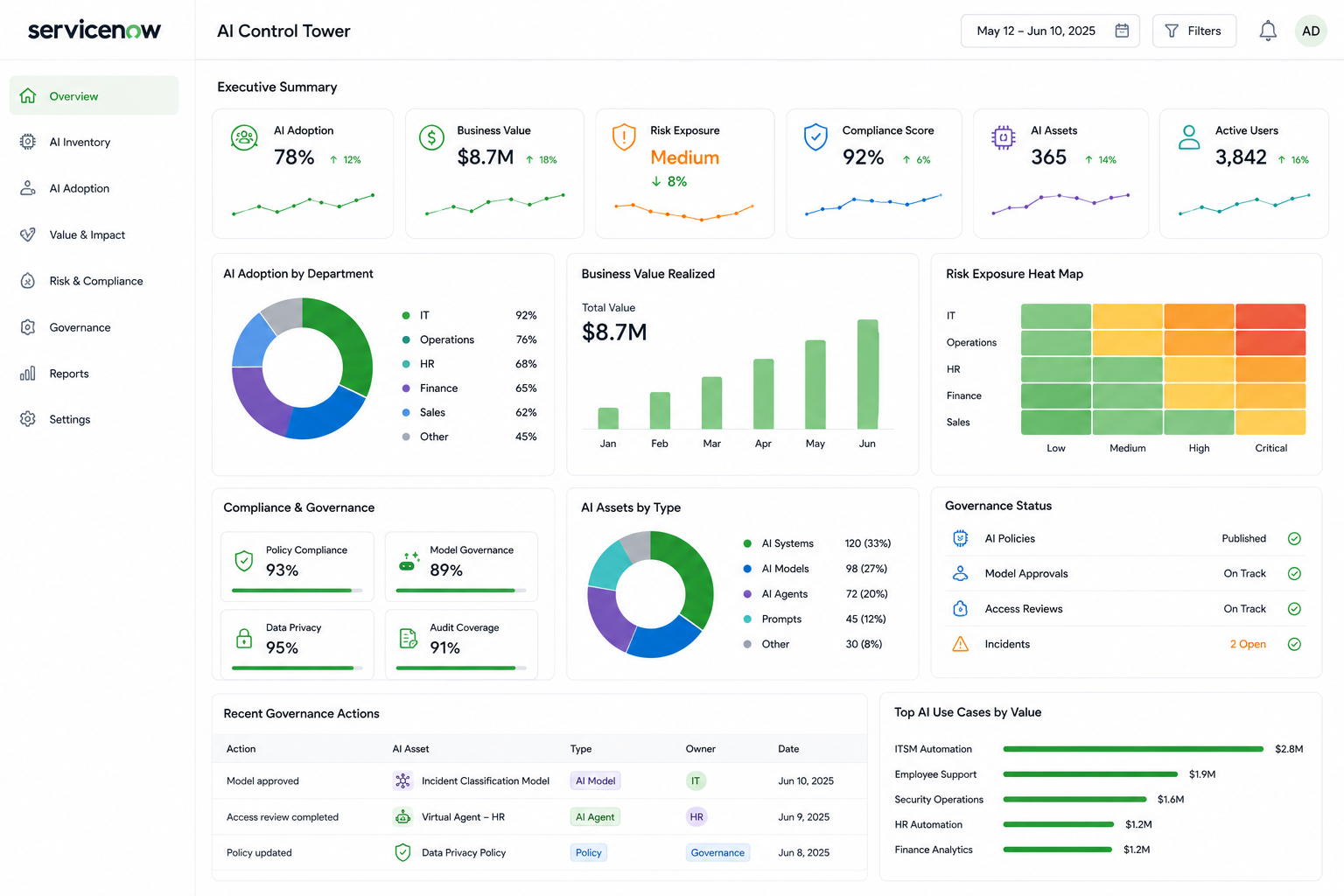This screenshot has width=1344, height=896.
Task: Click the Business Value dollar icon
Action: [431, 137]
